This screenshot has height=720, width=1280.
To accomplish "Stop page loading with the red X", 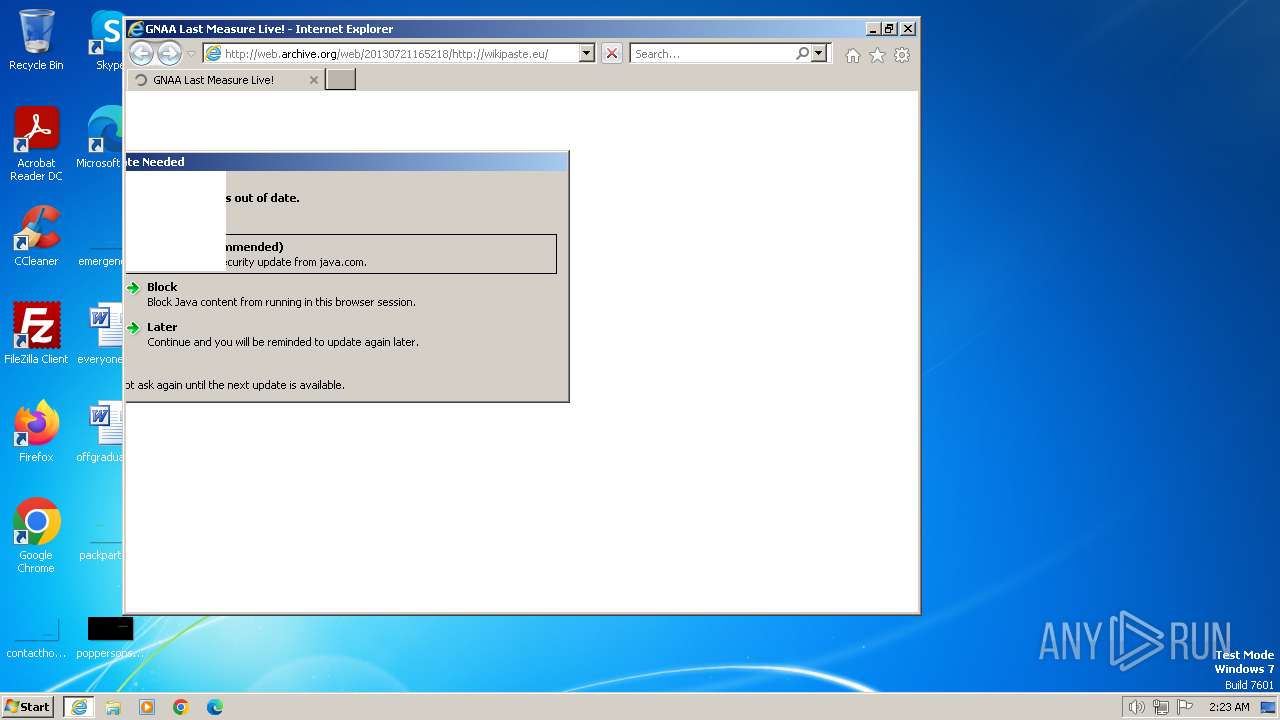I will [x=612, y=54].
